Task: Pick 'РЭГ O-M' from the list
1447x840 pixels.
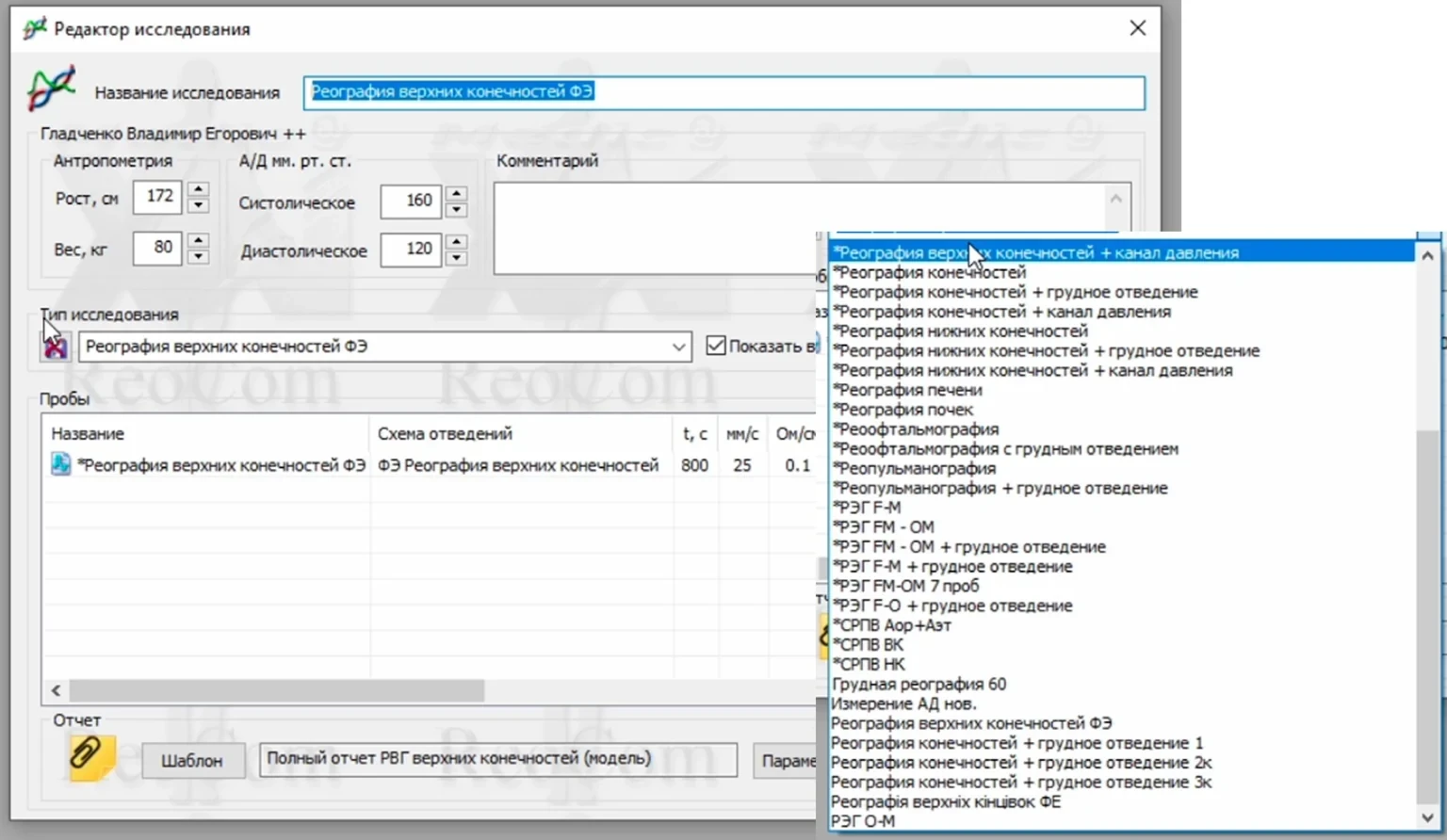Action: pos(1122,821)
